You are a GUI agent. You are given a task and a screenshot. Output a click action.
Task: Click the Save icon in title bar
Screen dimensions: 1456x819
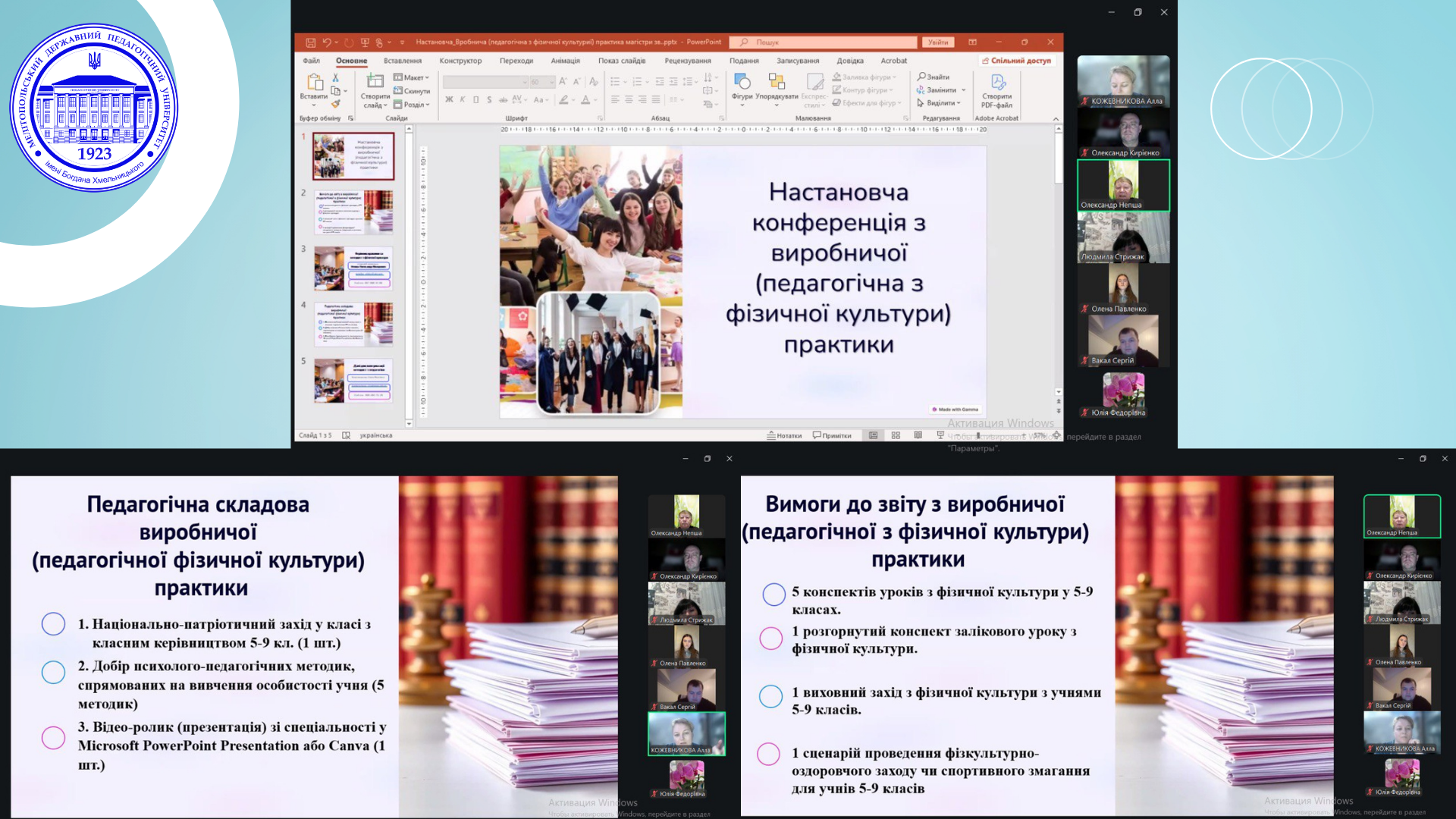(310, 42)
